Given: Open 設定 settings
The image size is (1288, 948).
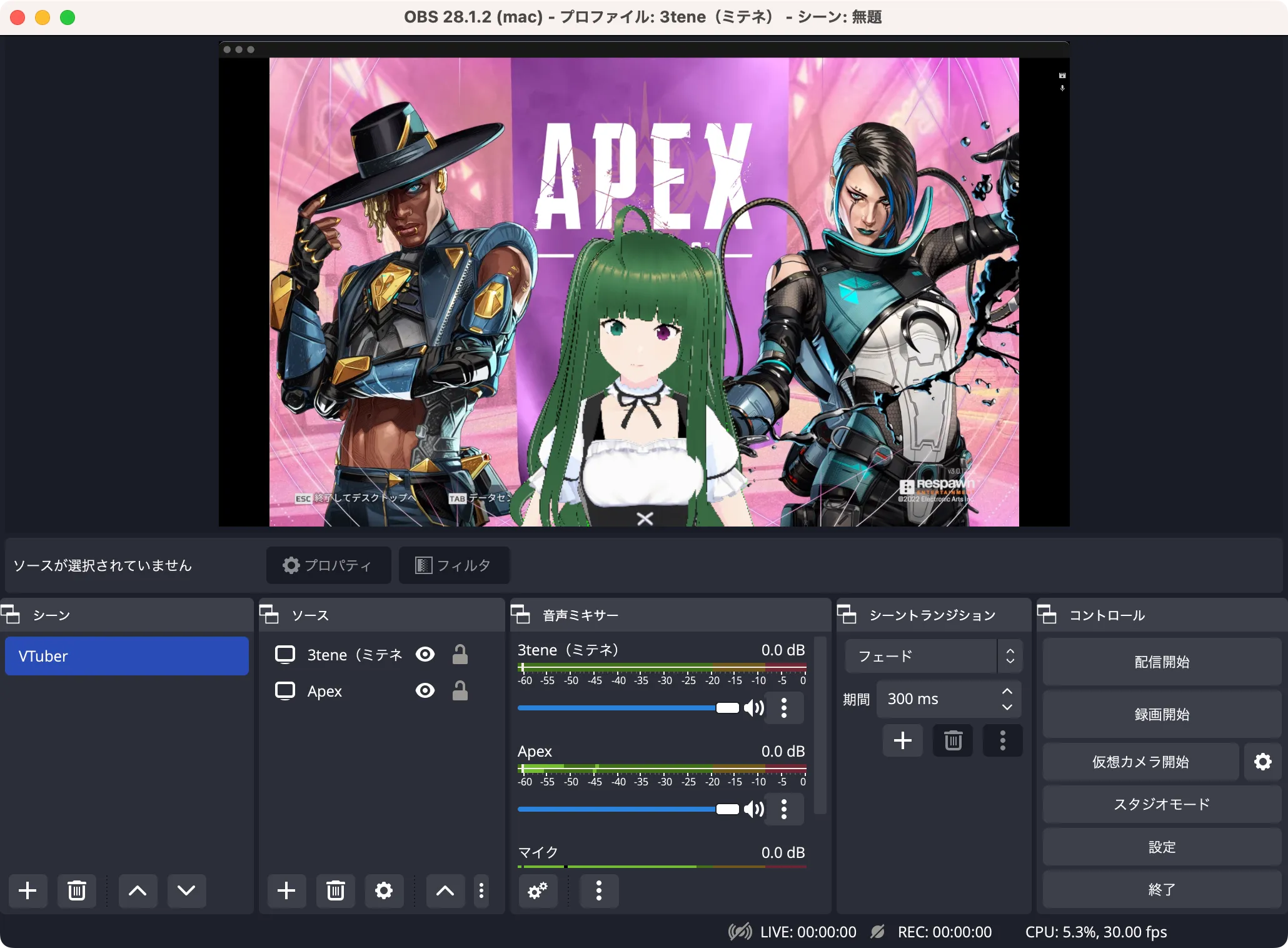Looking at the screenshot, I should (x=1162, y=847).
